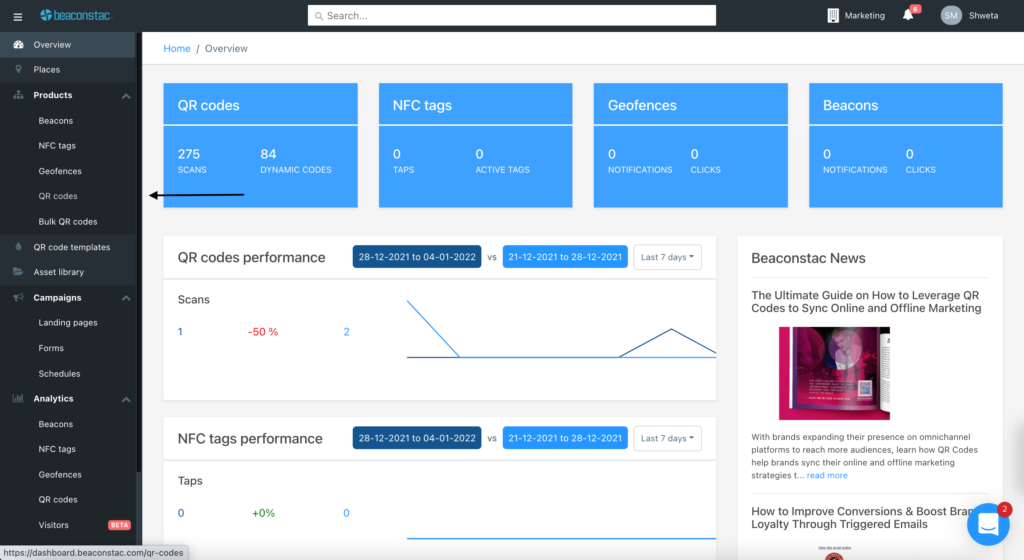Screen dimensions: 1024x560
Task: Click the Asset library folder icon
Action: (x=19, y=272)
